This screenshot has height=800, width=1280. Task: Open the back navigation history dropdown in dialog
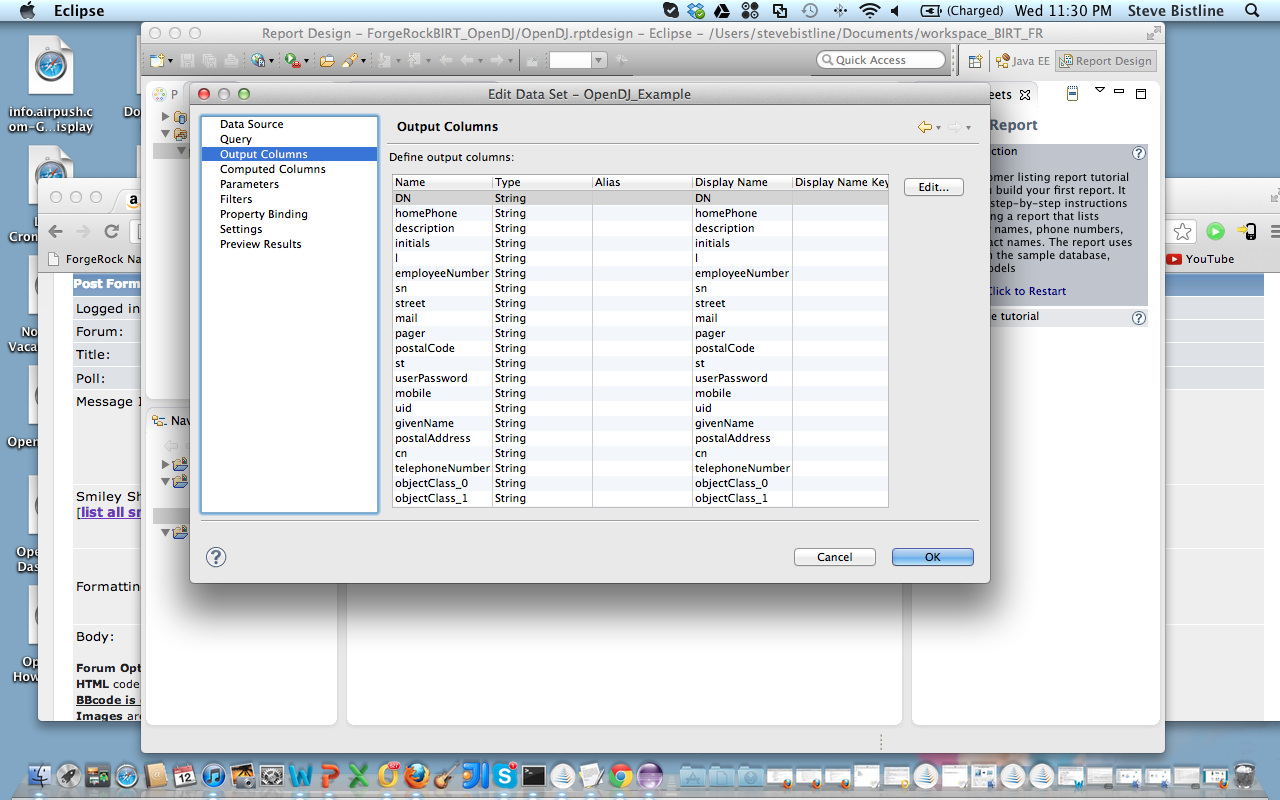pos(938,128)
